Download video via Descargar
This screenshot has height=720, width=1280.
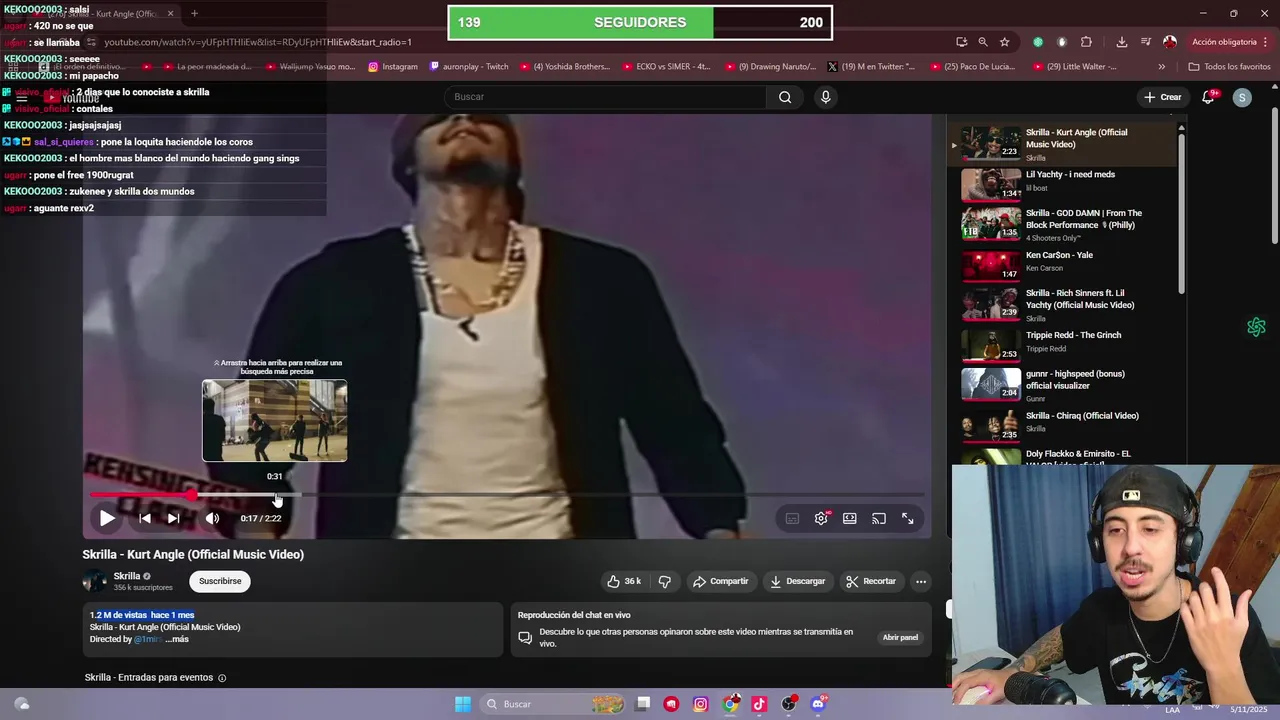click(797, 581)
